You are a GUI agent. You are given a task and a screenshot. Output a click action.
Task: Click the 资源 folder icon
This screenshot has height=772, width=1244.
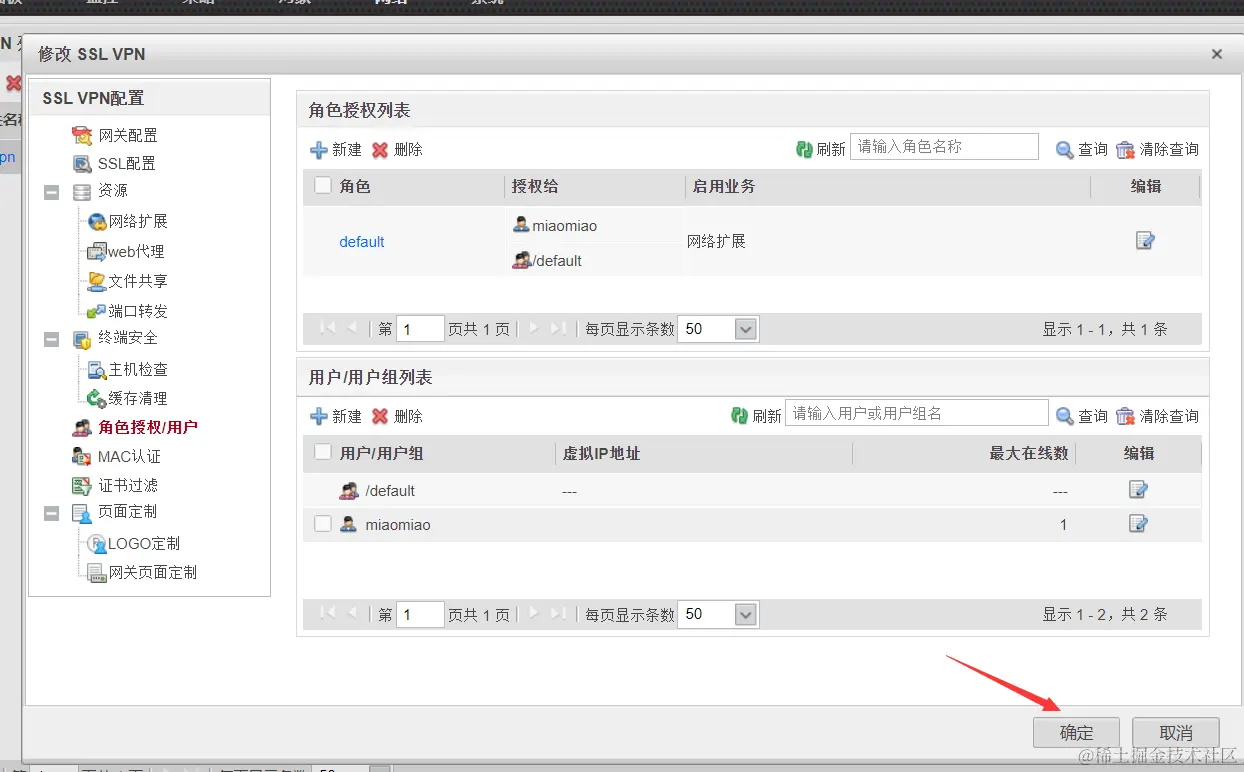pyautogui.click(x=82, y=191)
